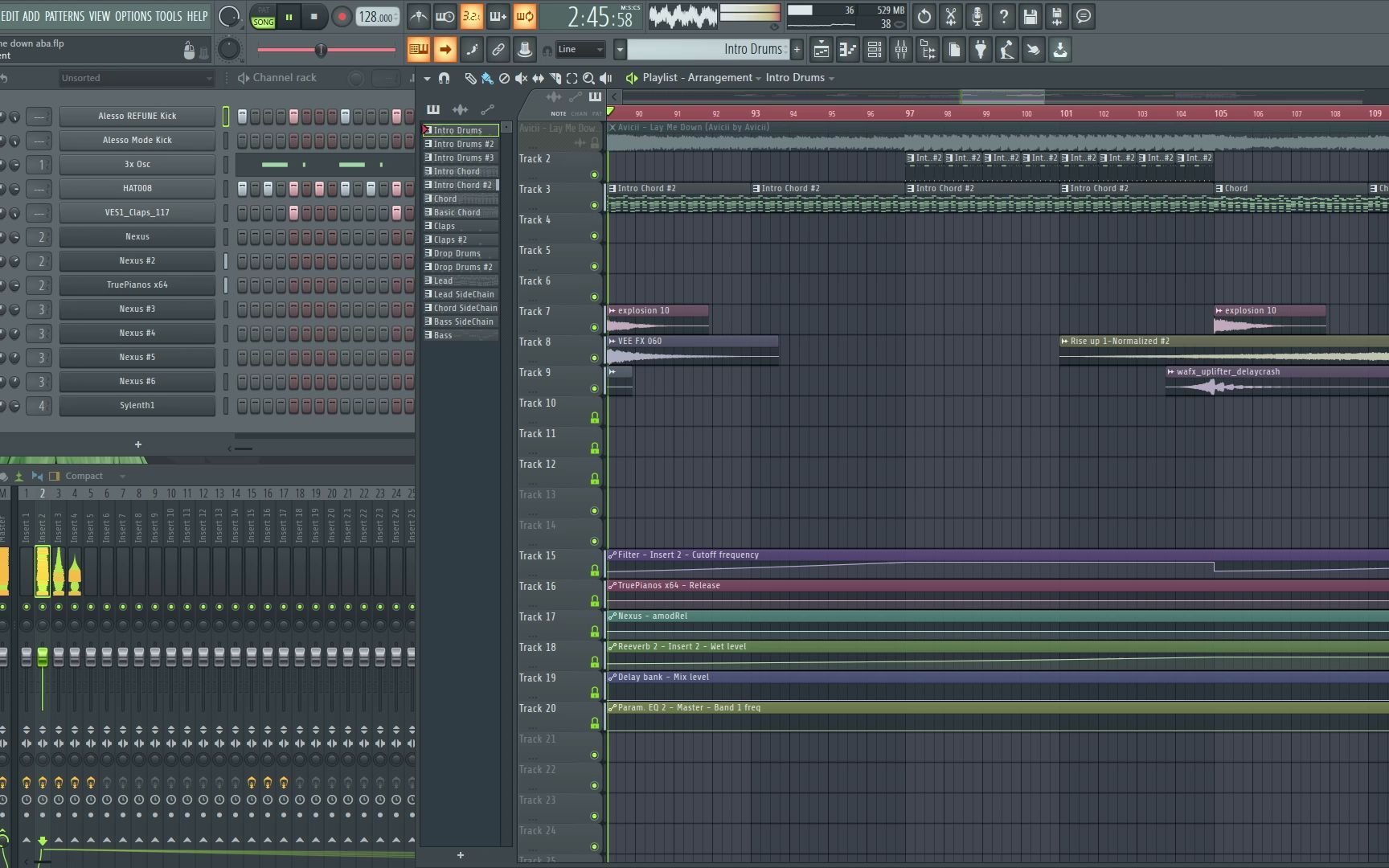Expand the Intro Drums playlist pattern dropdown
The height and width of the screenshot is (868, 1389).
831,78
